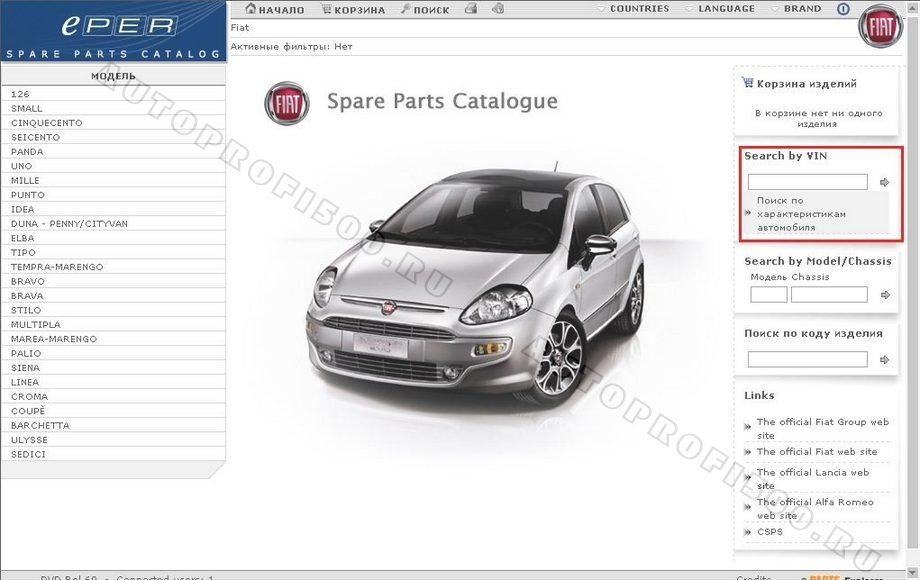Screen dimensions: 920x580
Task: Open Поиск по характеристикам автомобиля link
Action: [801, 213]
